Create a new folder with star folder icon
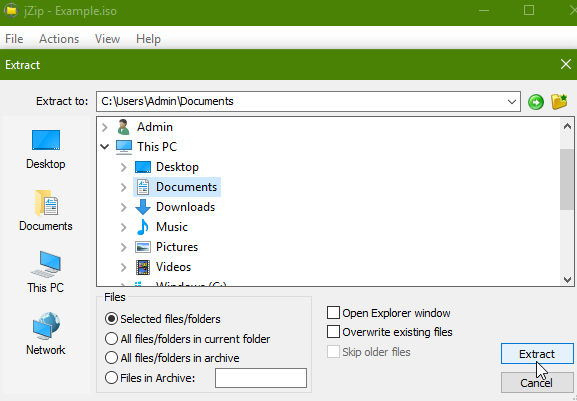Viewport: 577px width, 401px height. [x=559, y=102]
